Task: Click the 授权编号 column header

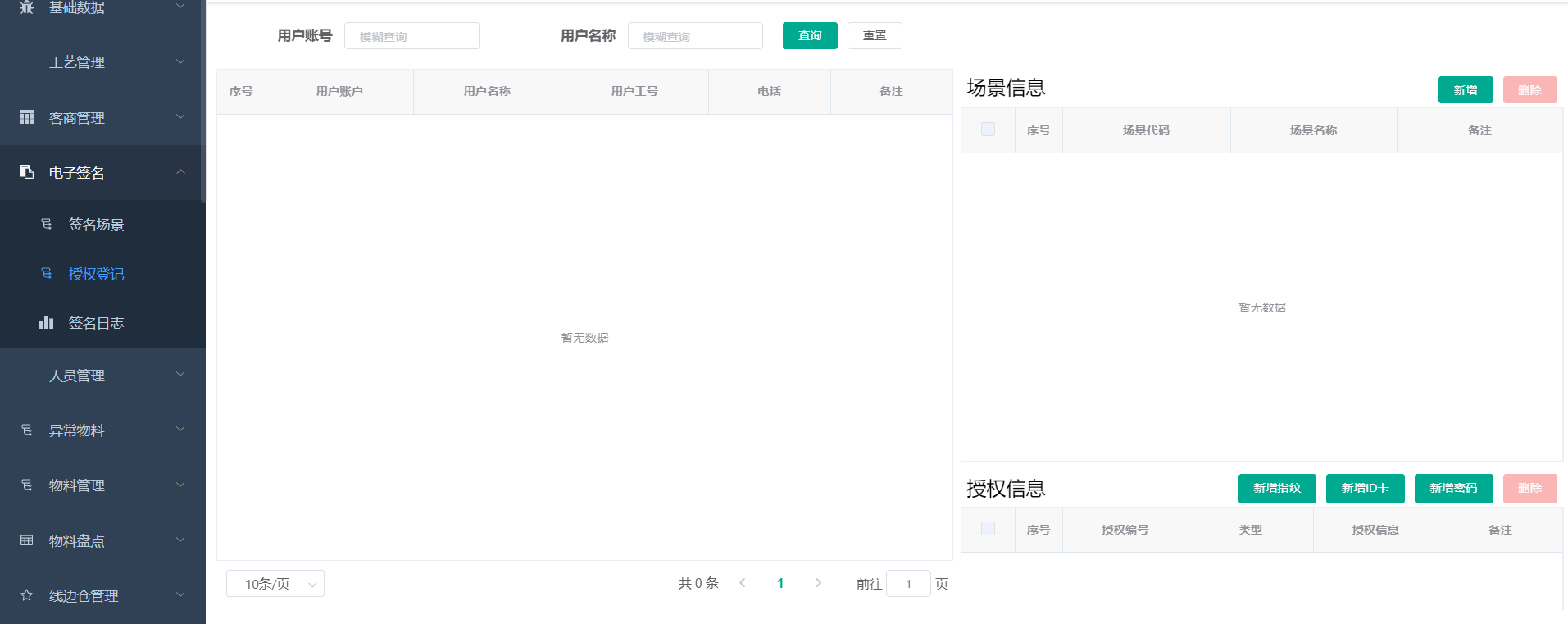Action: coord(1125,530)
